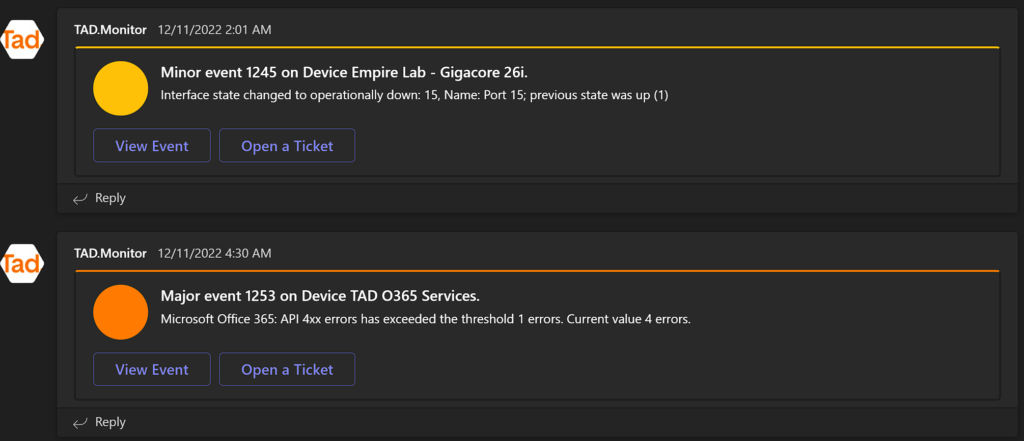Select TAD.Monitor sender name on first message

point(110,29)
